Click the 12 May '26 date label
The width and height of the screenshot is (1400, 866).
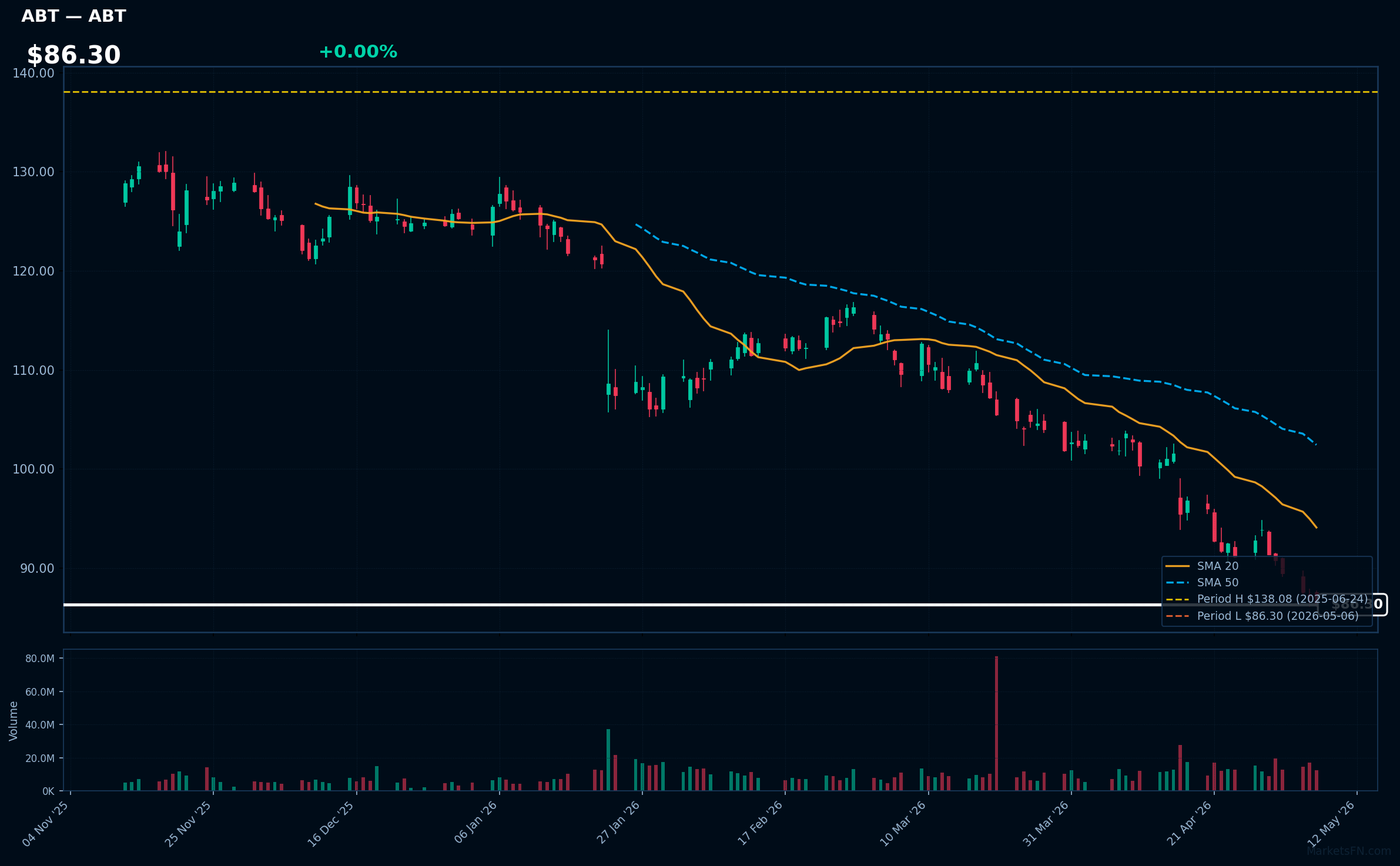point(1331,823)
